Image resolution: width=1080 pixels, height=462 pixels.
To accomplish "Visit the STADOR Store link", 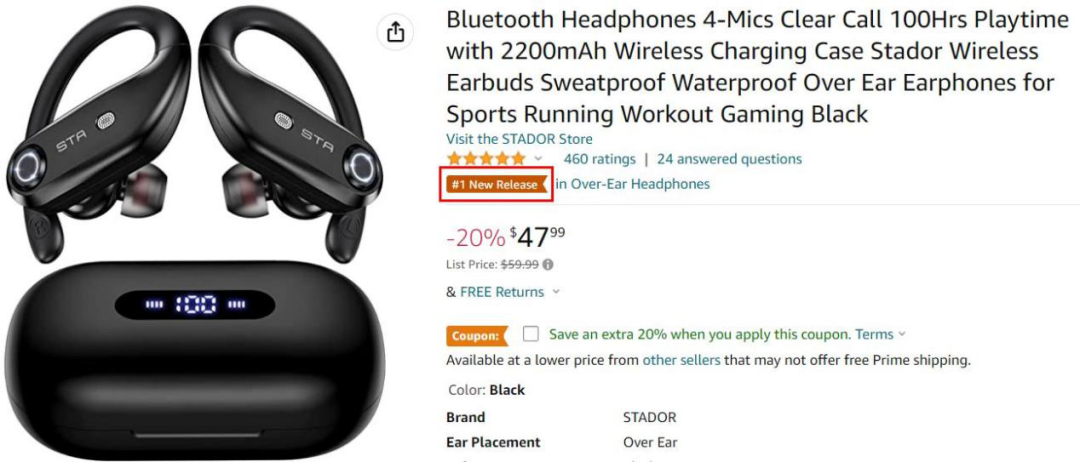I will pos(519,139).
